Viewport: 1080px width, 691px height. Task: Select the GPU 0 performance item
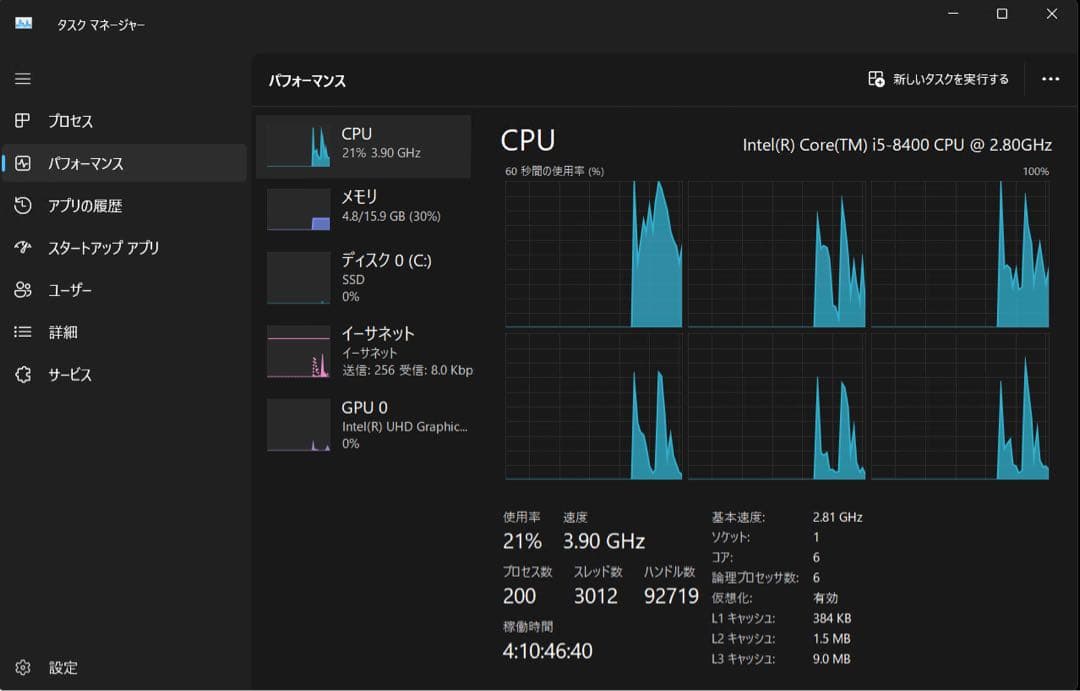pos(363,424)
